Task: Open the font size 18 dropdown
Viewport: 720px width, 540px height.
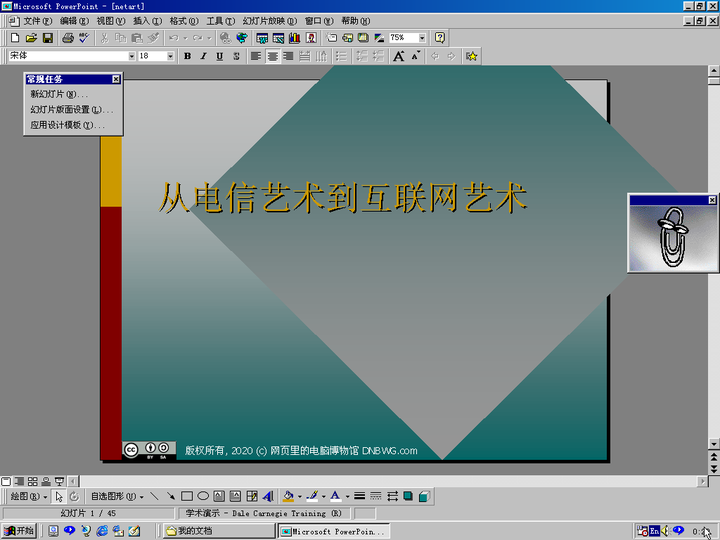Action: click(171, 56)
